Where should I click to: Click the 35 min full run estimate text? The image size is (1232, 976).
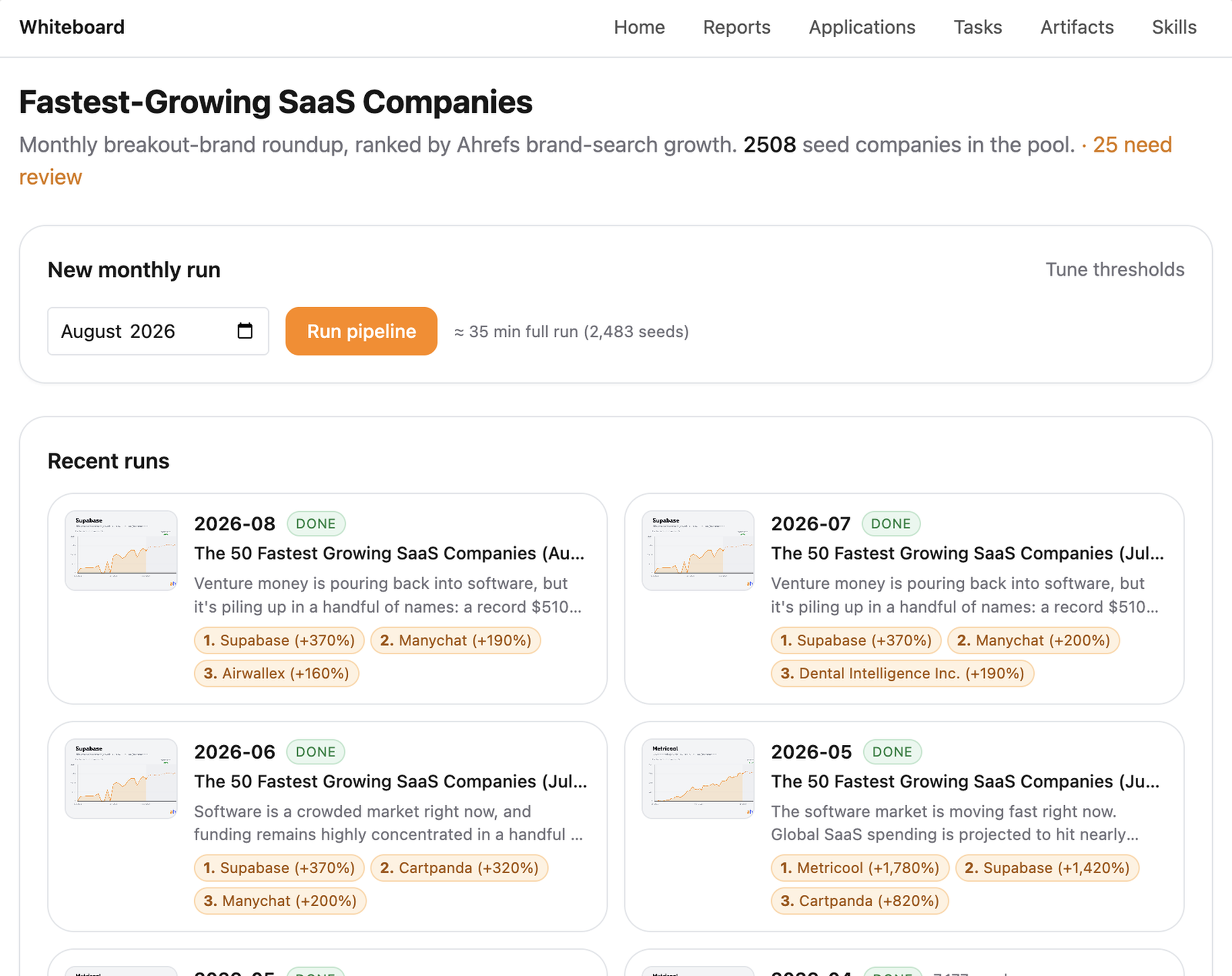pos(571,332)
